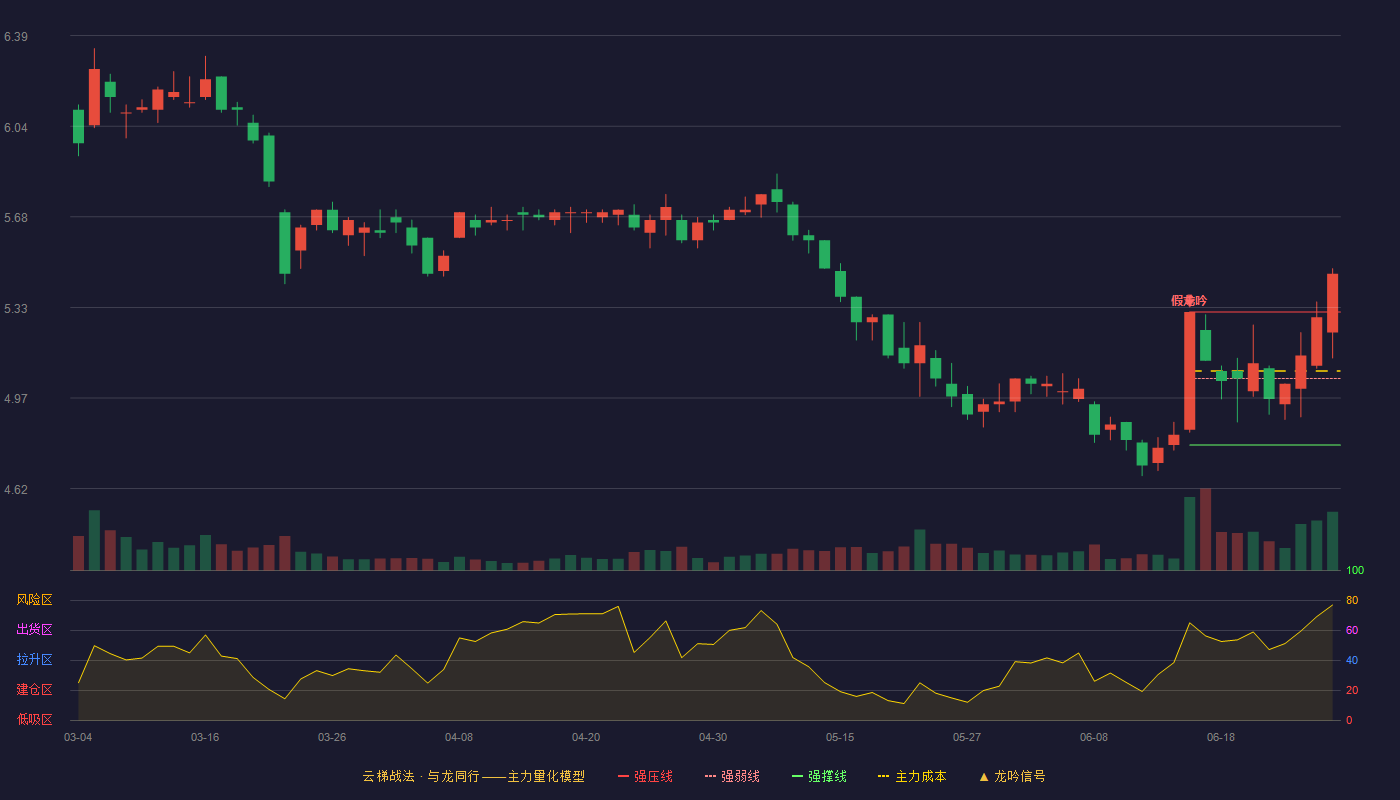Click the green 100 indicator axis value
This screenshot has height=800, width=1400.
1355,571
